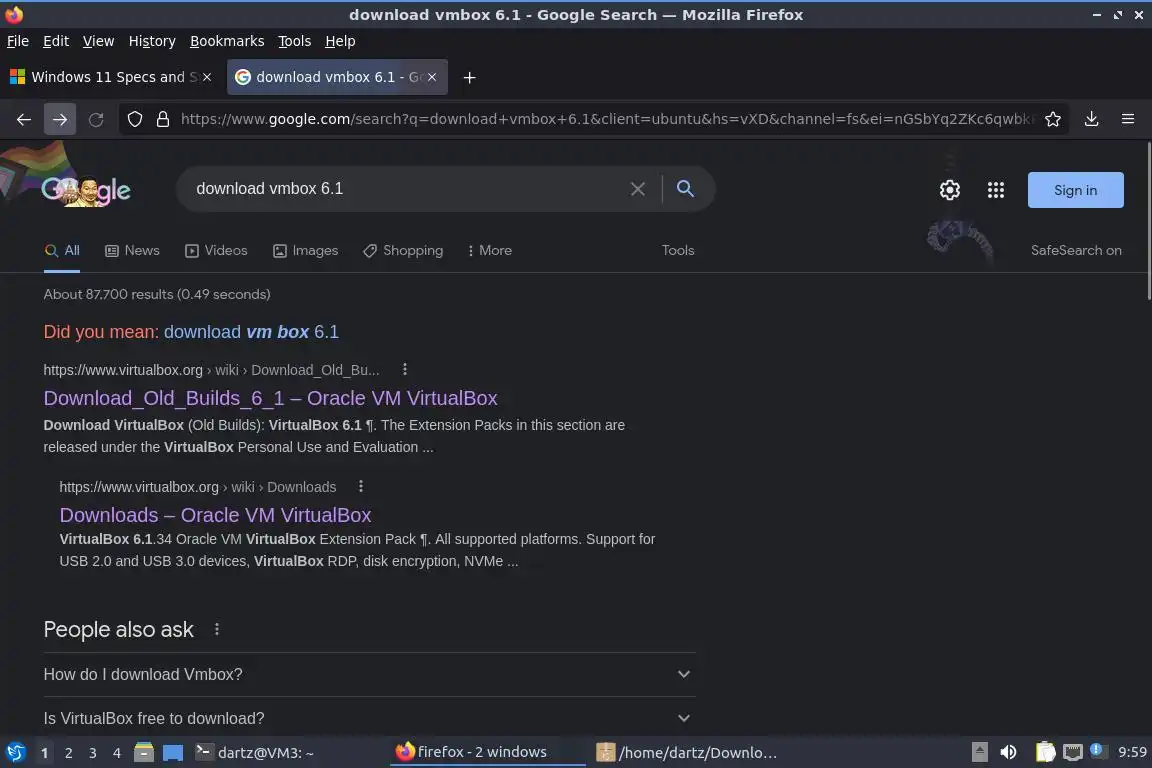Open the volume control in tray
Image resolution: width=1152 pixels, height=768 pixels.
pos(1008,752)
